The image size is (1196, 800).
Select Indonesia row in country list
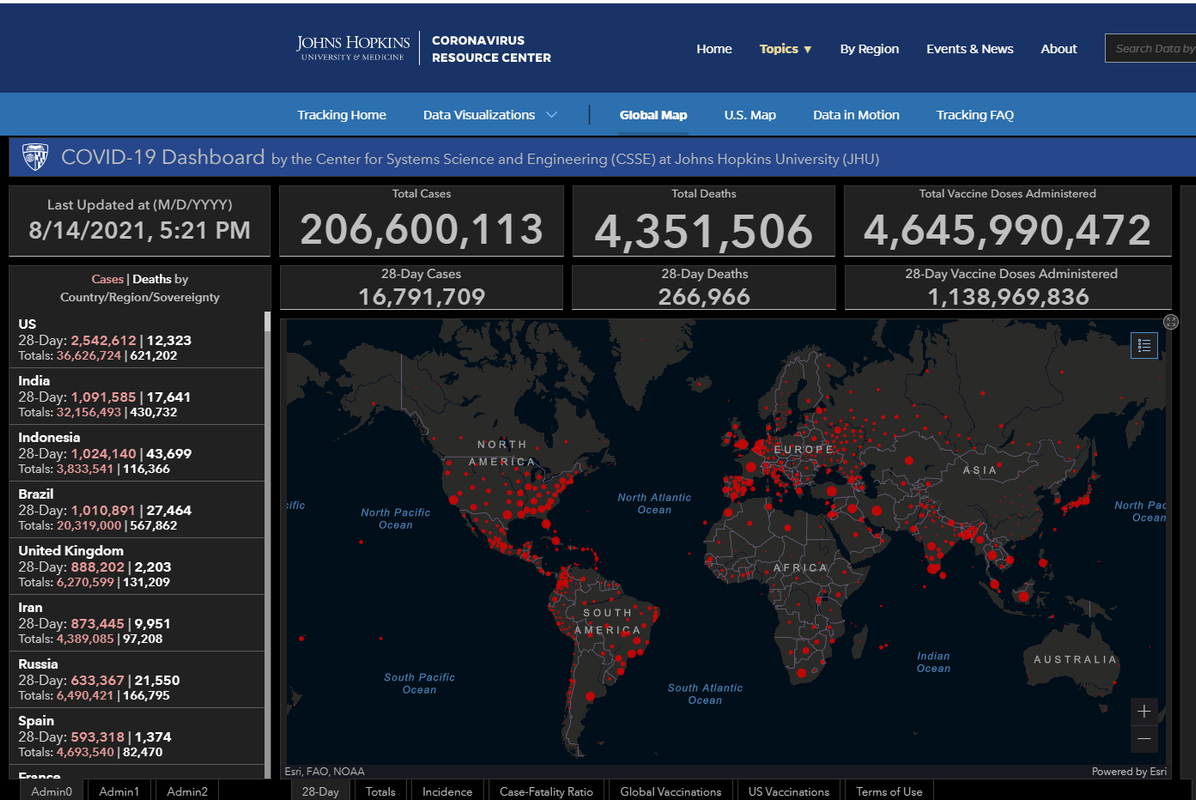(137, 453)
